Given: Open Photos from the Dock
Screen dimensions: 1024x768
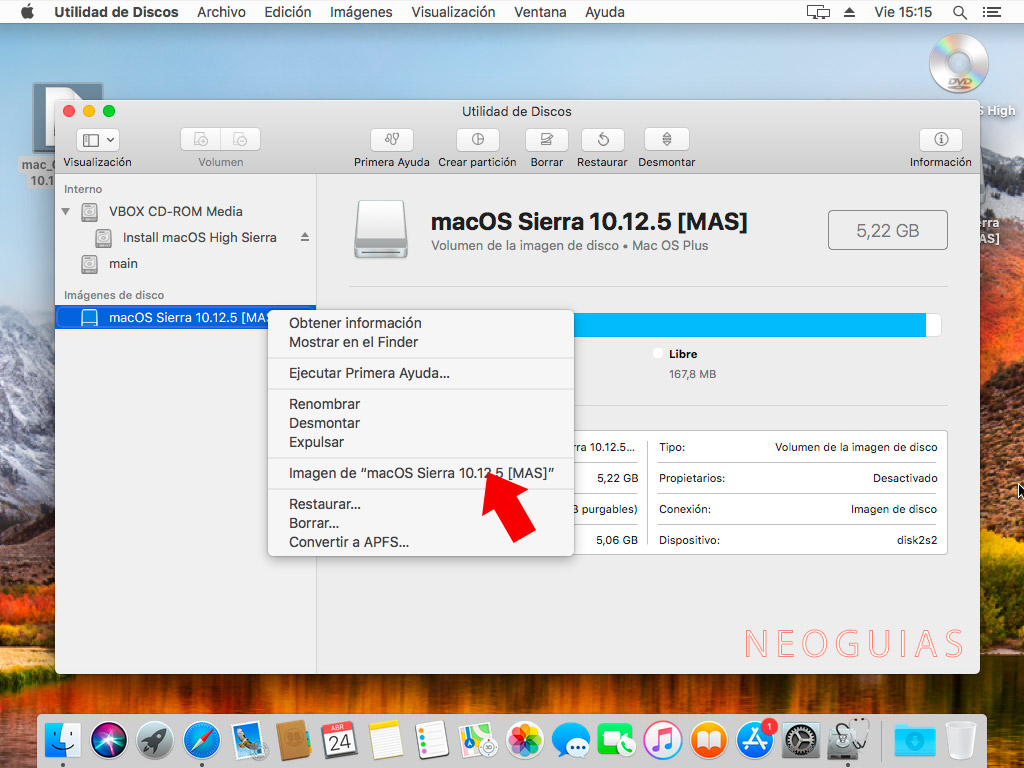Looking at the screenshot, I should tap(524, 741).
